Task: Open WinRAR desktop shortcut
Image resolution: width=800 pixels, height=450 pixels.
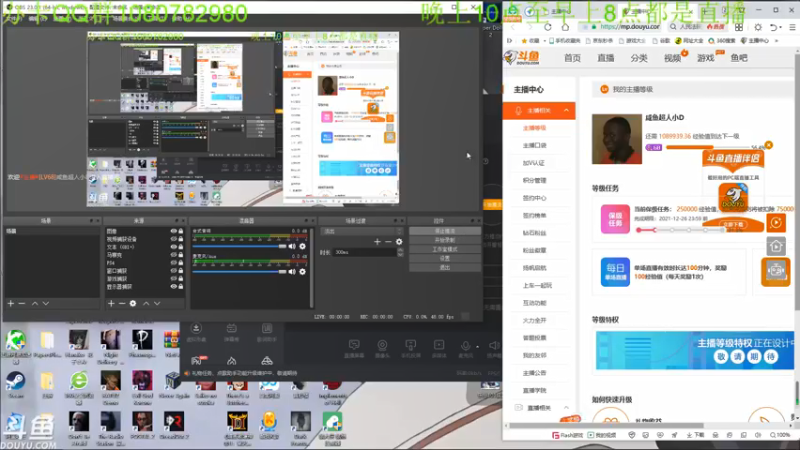Action: click(172, 343)
